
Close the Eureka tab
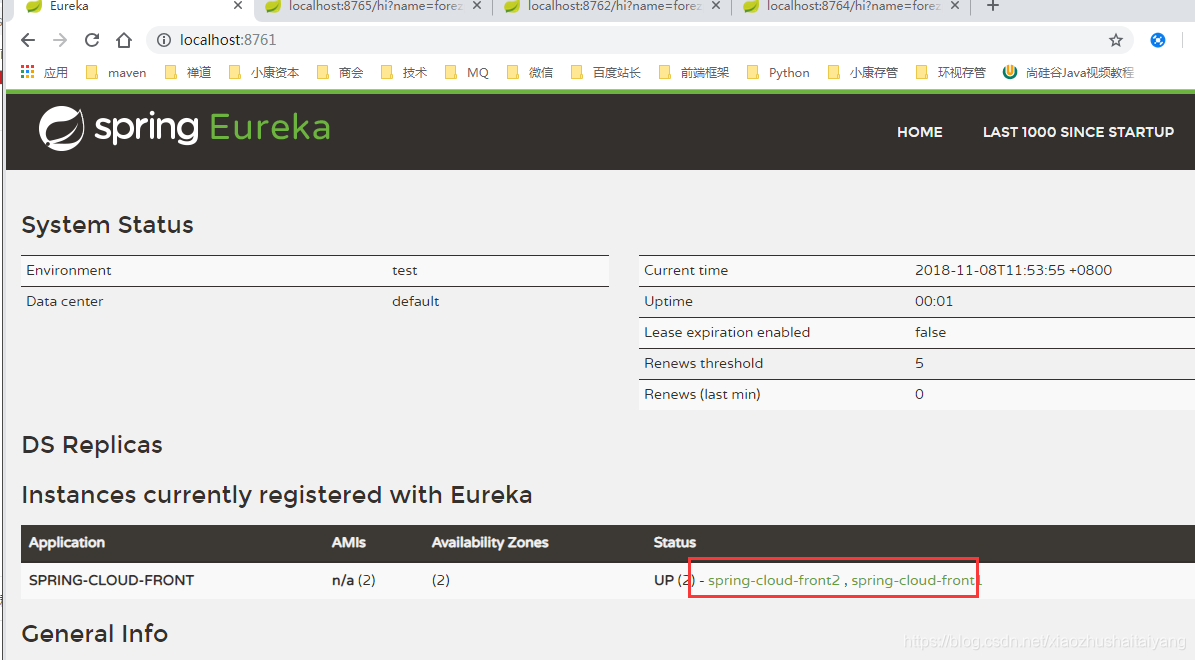tap(238, 6)
